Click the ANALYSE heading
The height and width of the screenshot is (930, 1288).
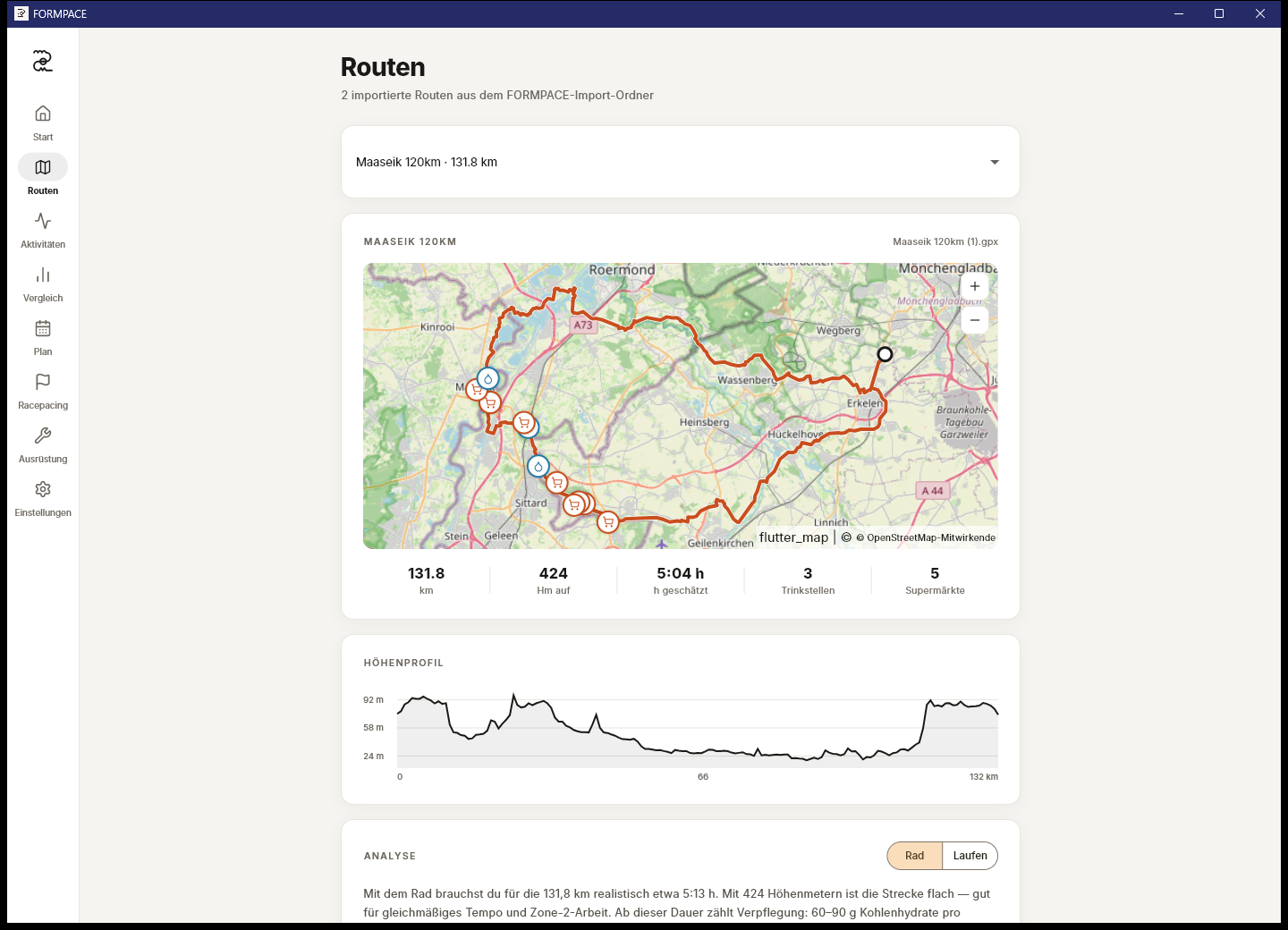tap(390, 856)
